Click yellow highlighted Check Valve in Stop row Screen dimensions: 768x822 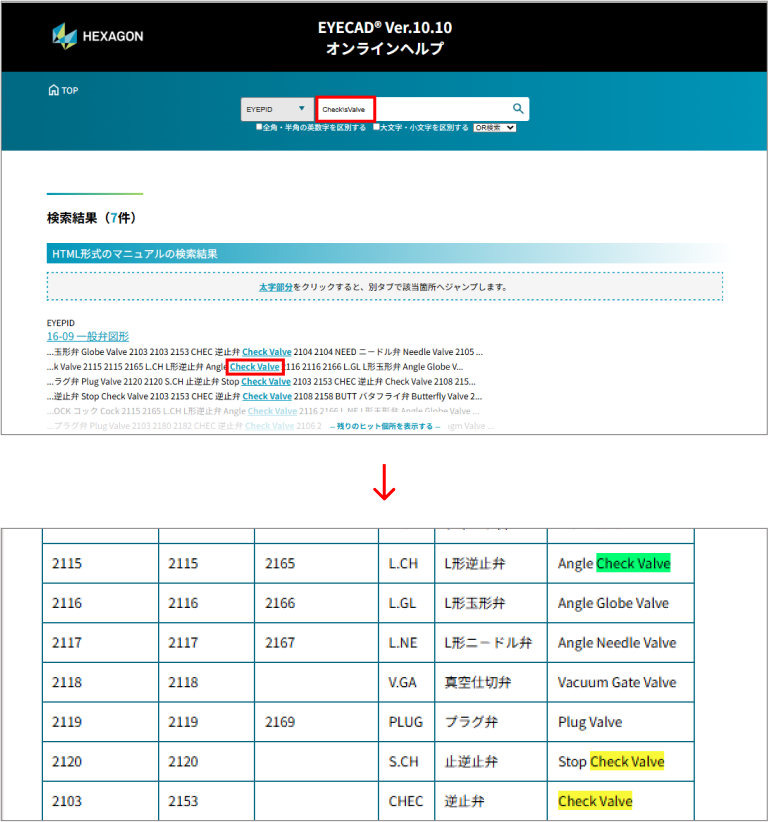pos(627,762)
